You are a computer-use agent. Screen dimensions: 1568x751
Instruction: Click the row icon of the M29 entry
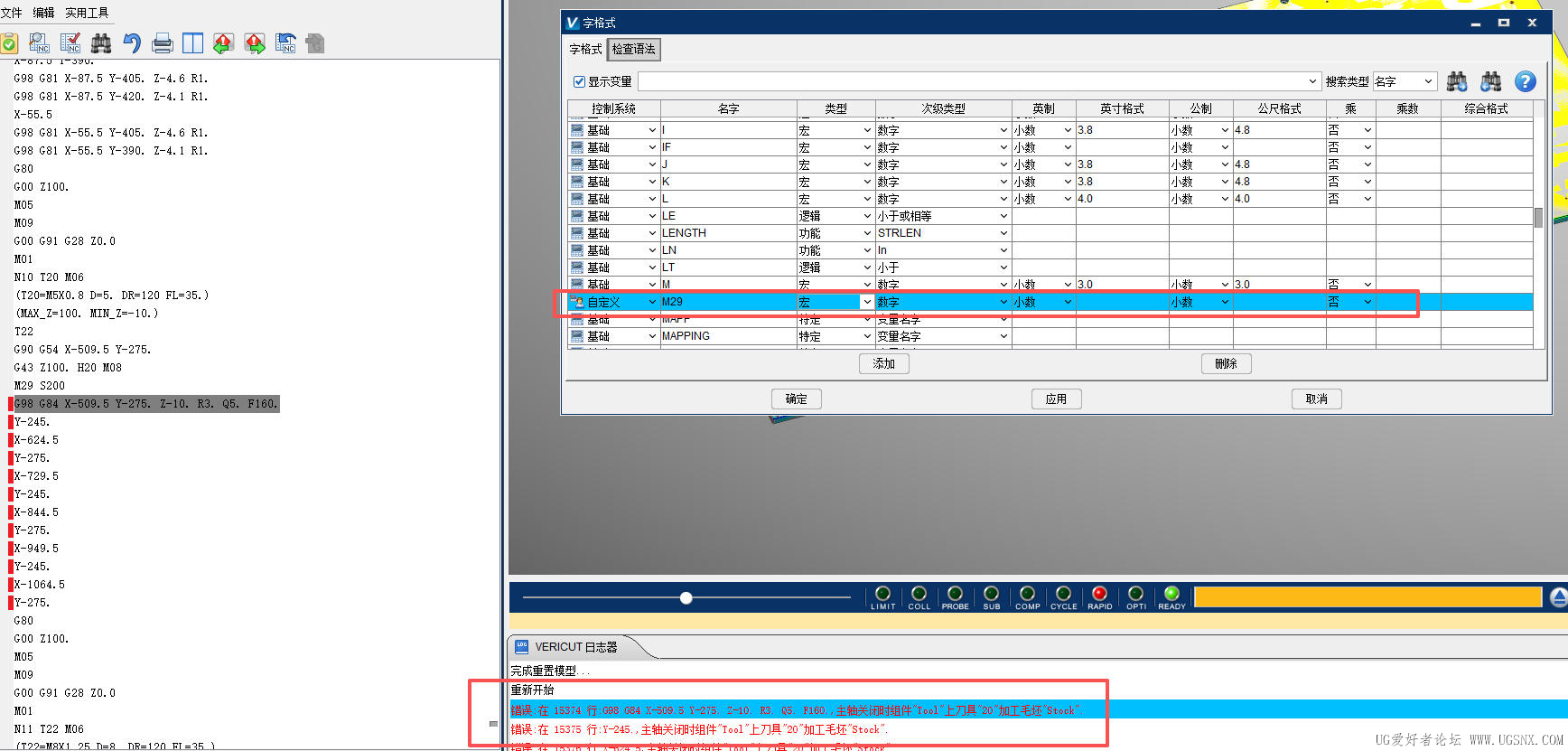[x=577, y=302]
